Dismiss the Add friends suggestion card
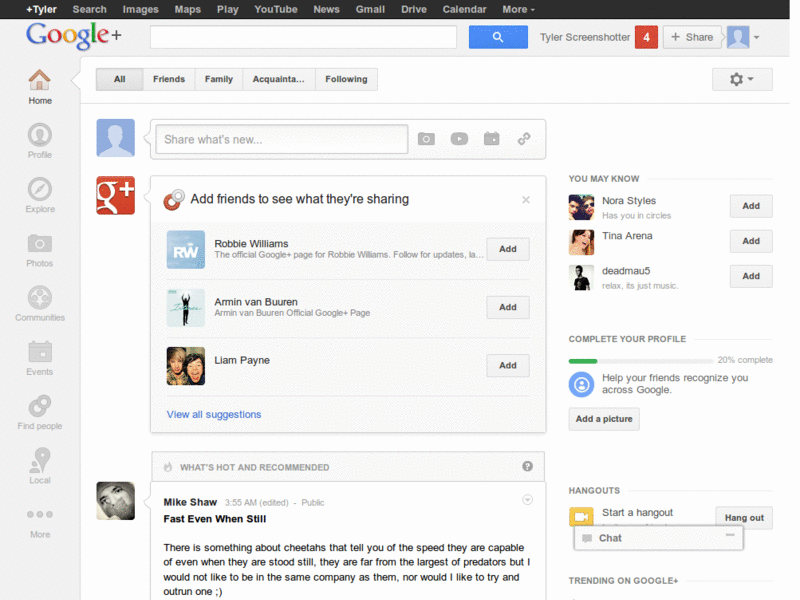Screen dimensions: 800x600 pos(526,200)
